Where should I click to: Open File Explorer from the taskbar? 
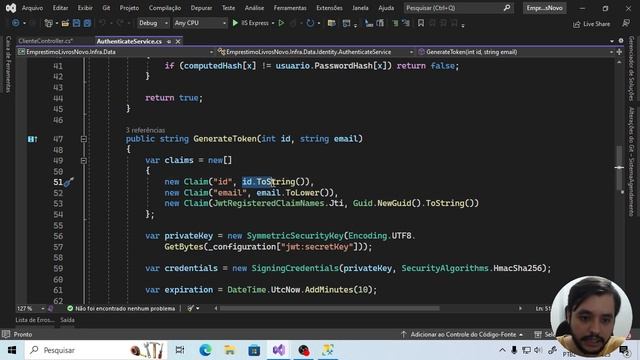[230, 350]
